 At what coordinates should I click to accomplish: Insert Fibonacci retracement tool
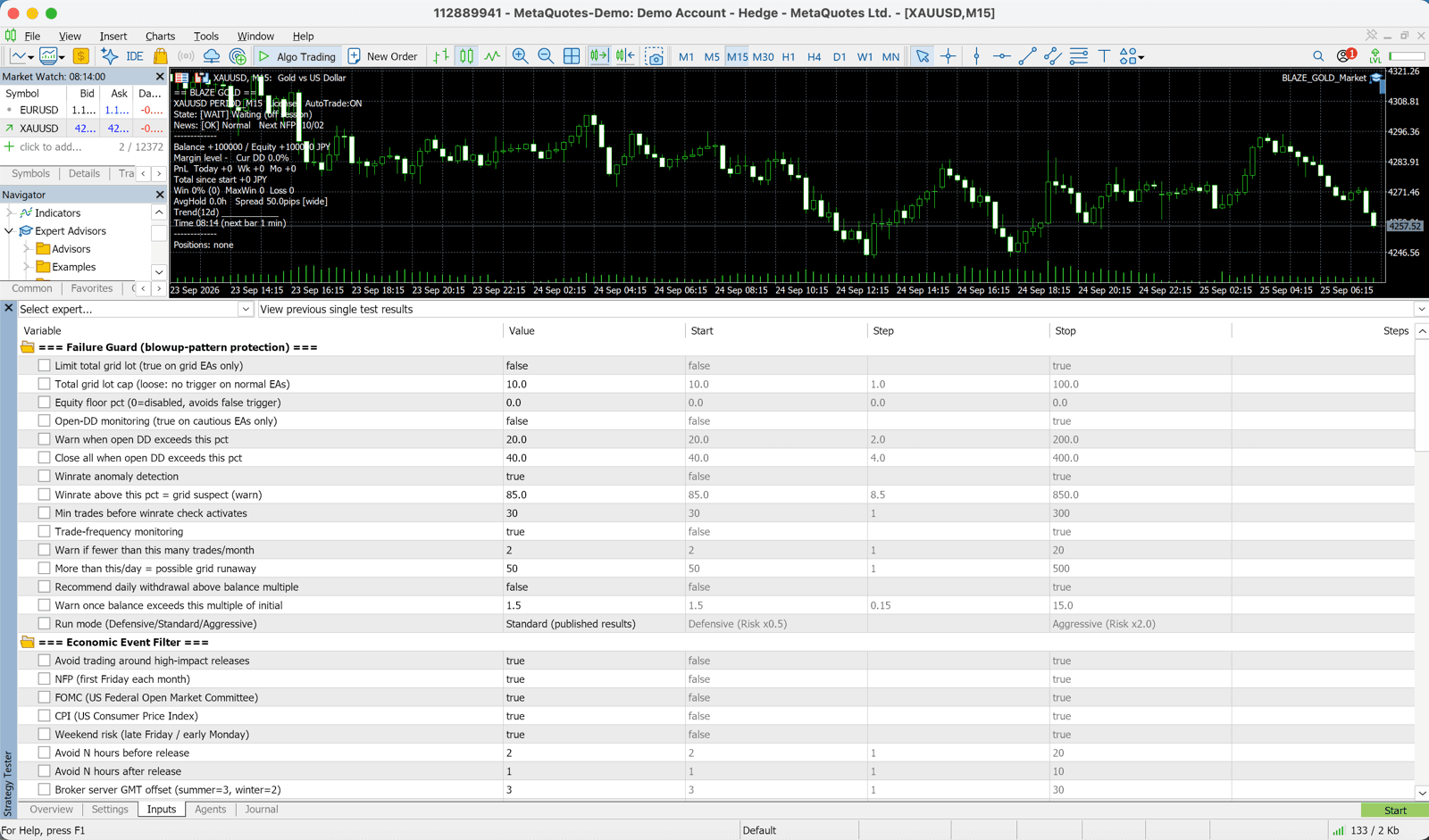(1079, 56)
